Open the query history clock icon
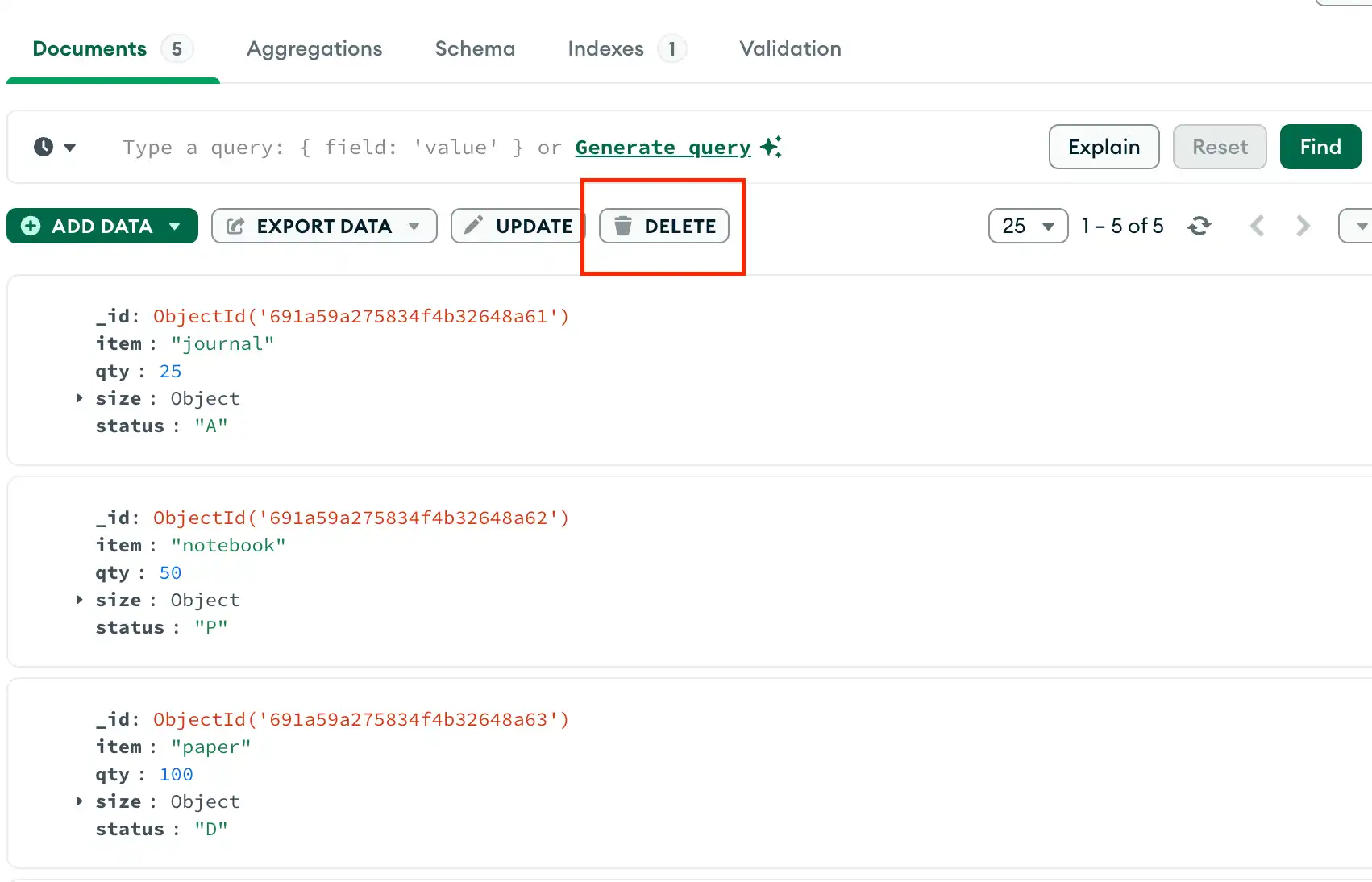 pos(44,147)
